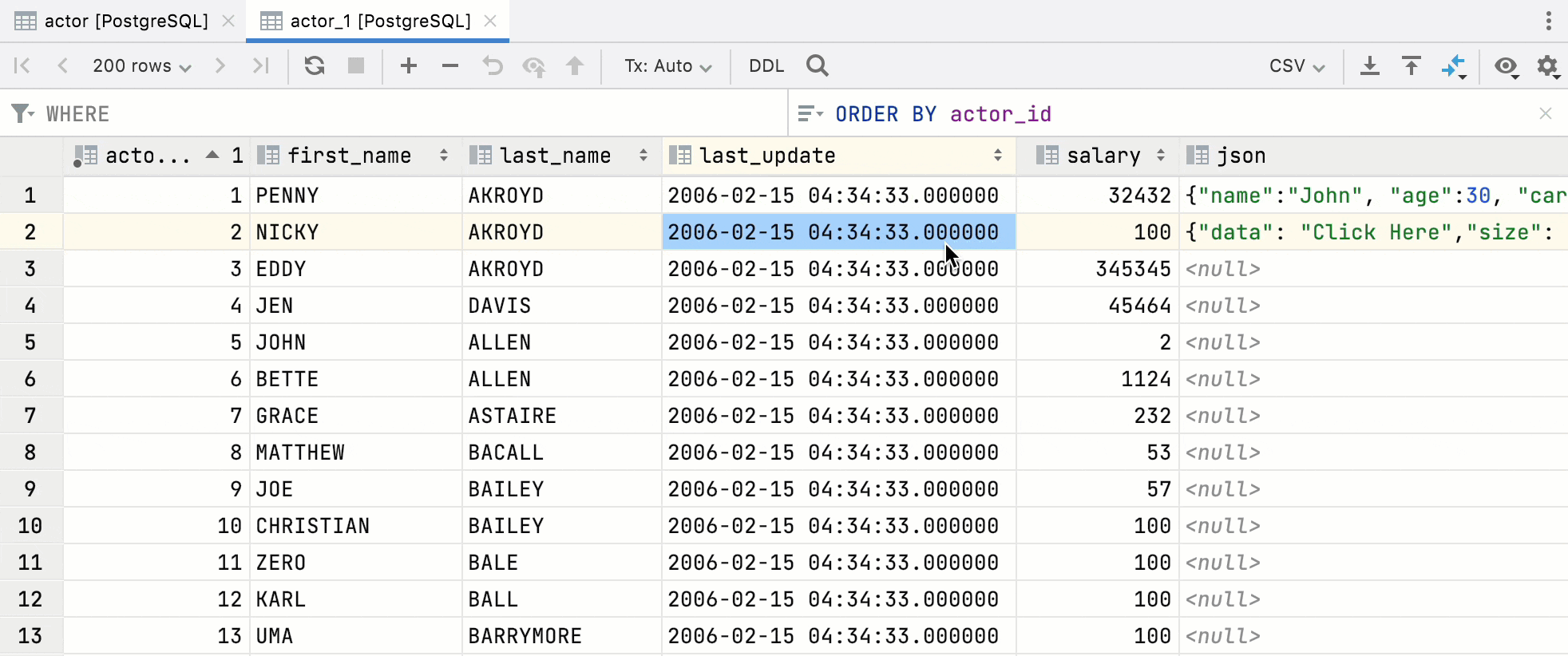Switch to the actor [PostgreSQL] tab

125,21
